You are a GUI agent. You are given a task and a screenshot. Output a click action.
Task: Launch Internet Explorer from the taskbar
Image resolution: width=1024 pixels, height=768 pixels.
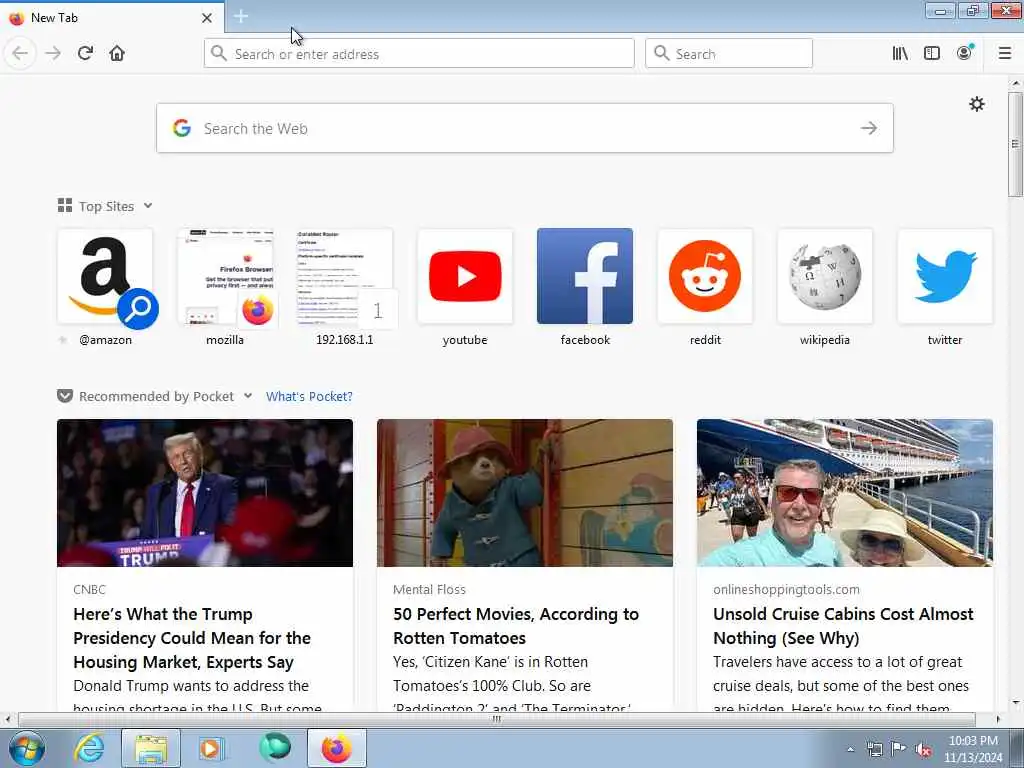89,748
